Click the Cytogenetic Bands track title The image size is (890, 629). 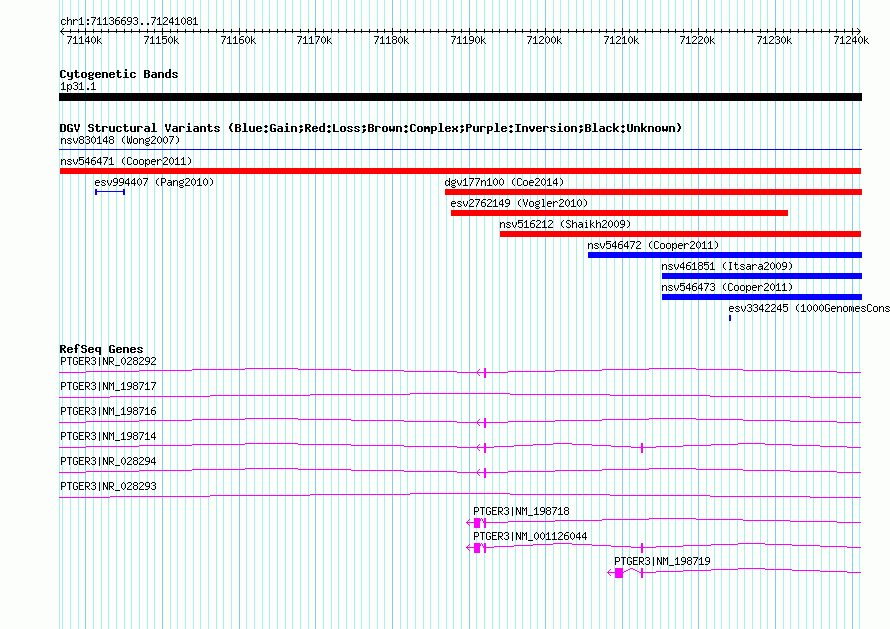pos(119,74)
